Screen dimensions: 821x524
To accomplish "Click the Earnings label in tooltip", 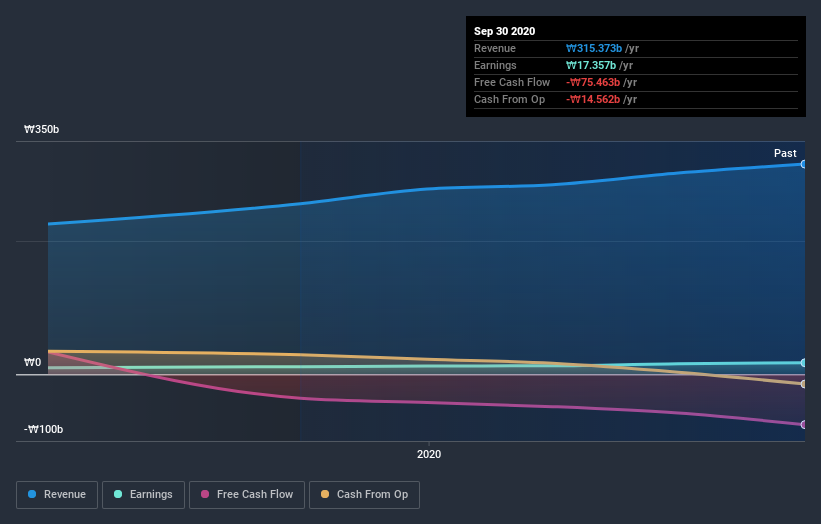I will (495, 65).
